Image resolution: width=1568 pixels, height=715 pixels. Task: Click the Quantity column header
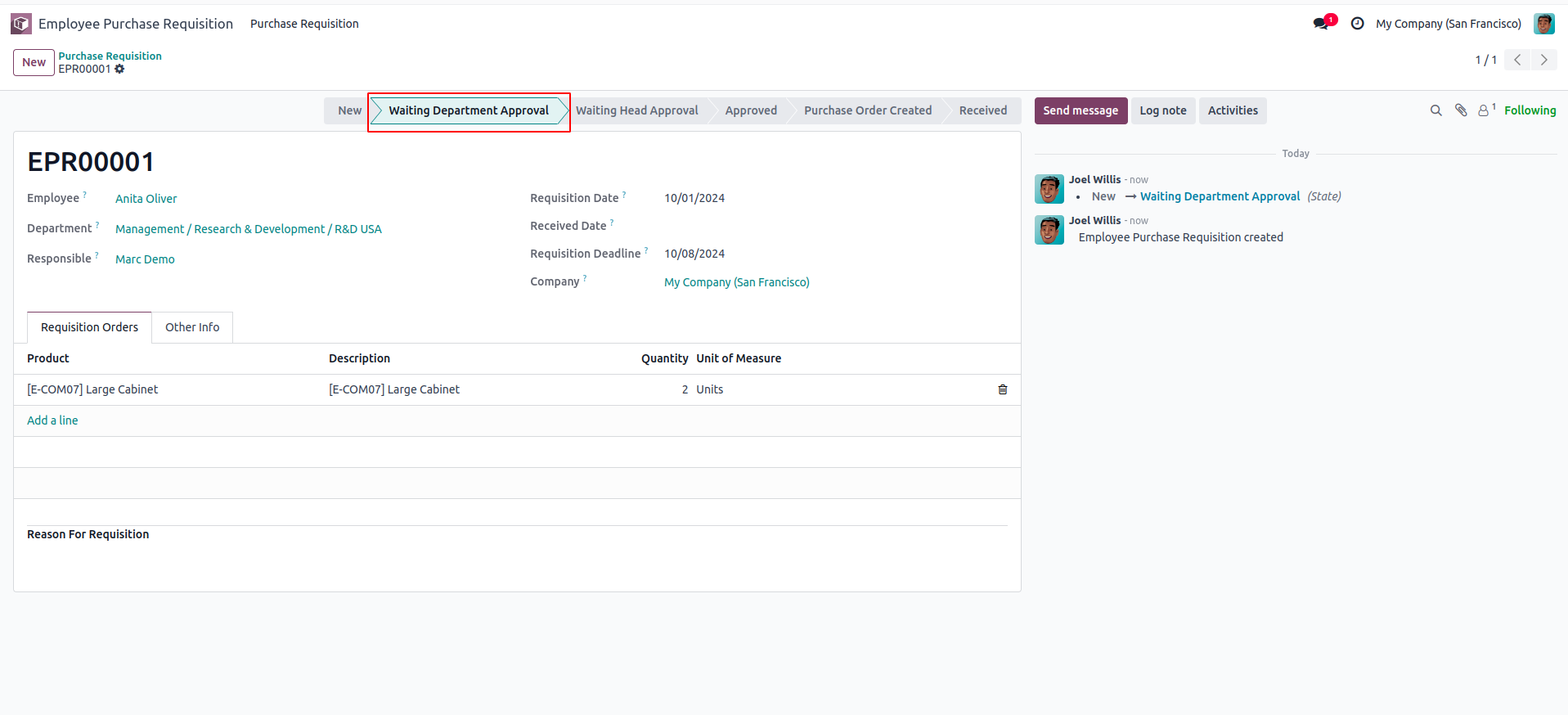(664, 358)
